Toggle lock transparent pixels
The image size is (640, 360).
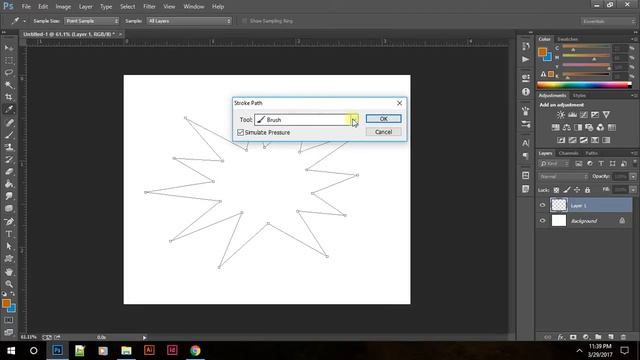[556, 190]
